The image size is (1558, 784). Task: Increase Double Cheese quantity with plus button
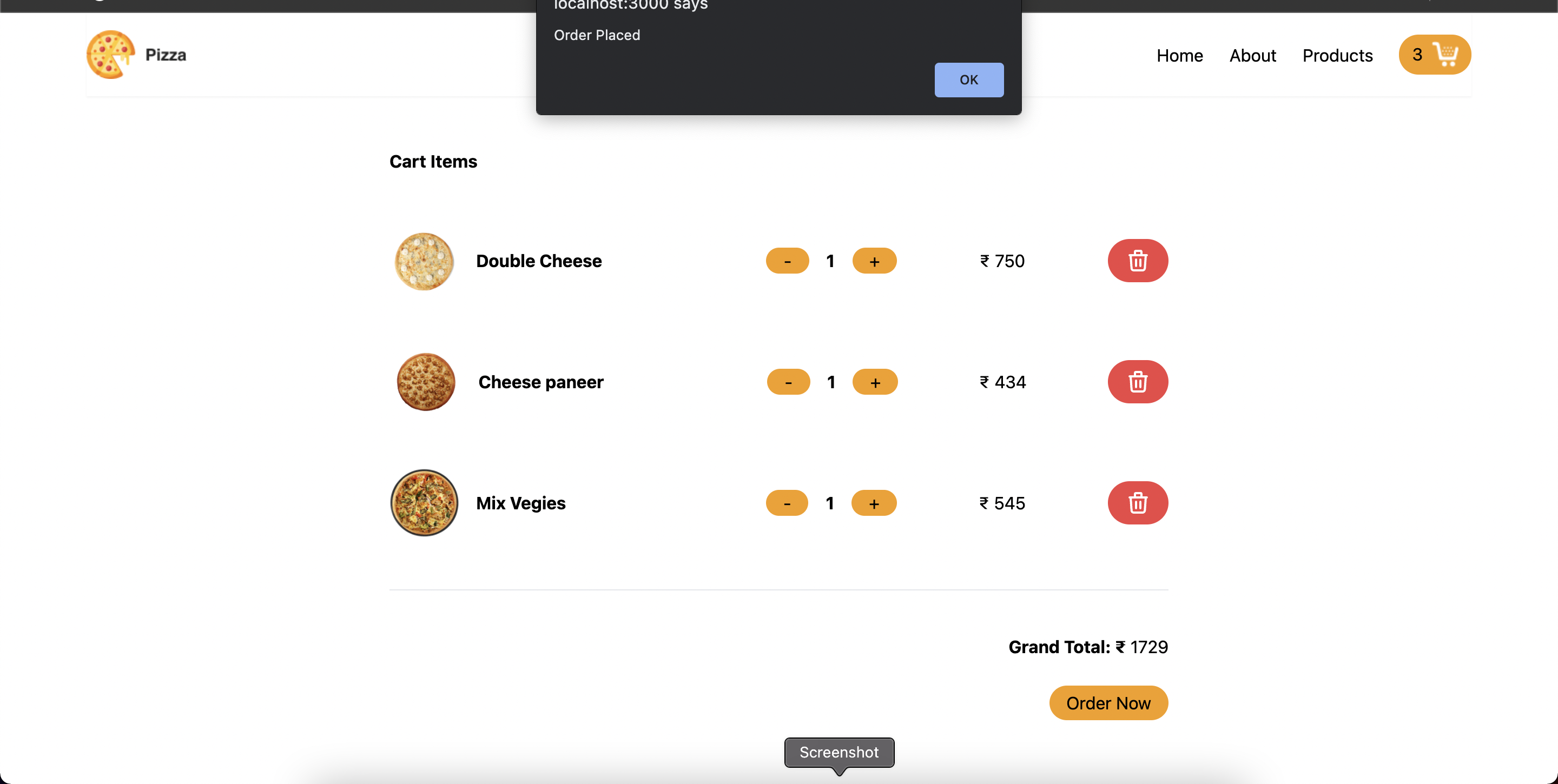[874, 261]
